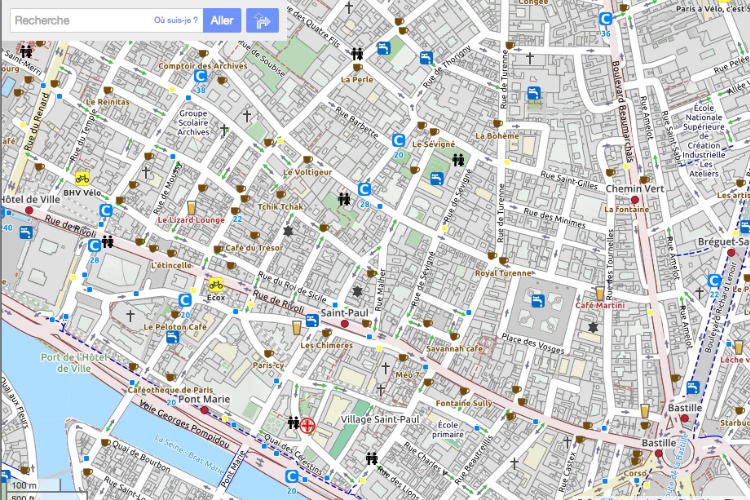Viewport: 750px width, 500px height.
Task: Click the 100 m scale bar
Action: 32,486
